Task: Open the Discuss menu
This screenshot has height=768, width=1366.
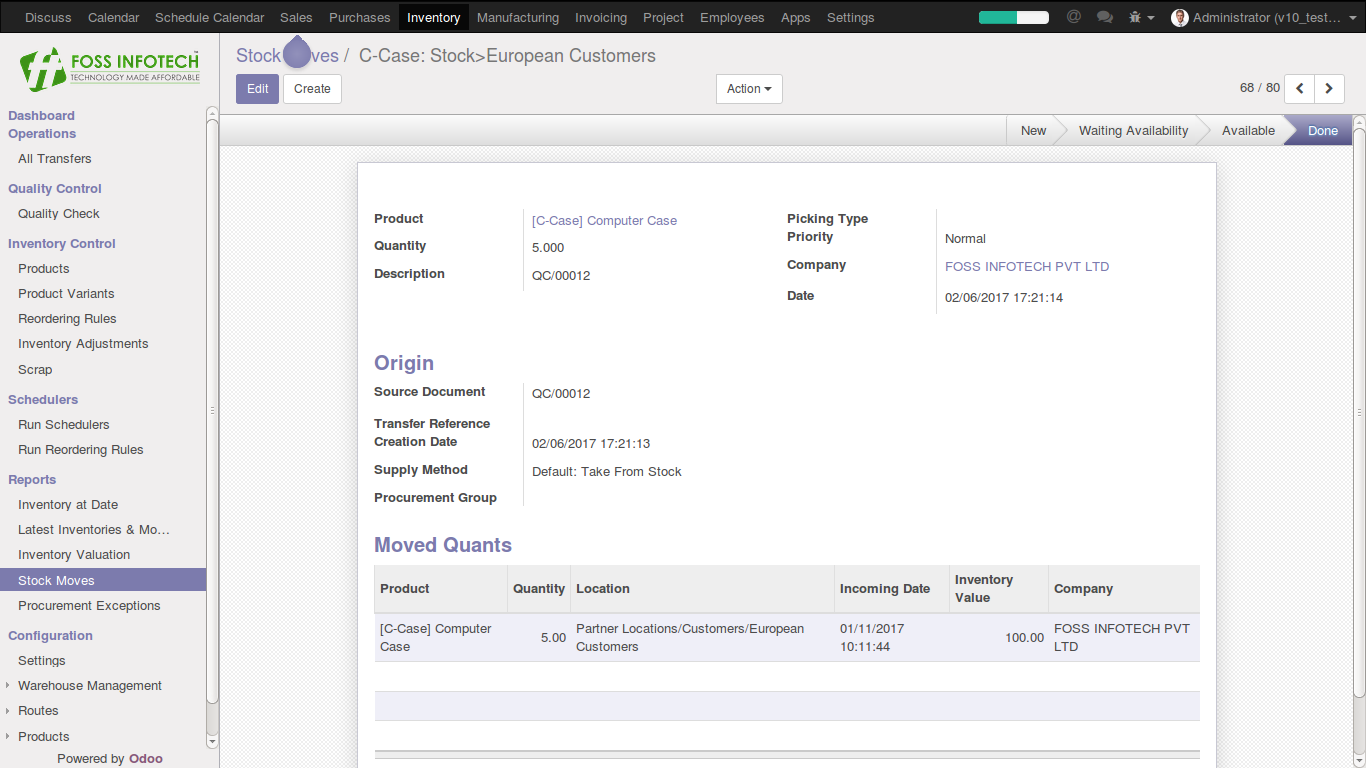Action: [x=48, y=17]
